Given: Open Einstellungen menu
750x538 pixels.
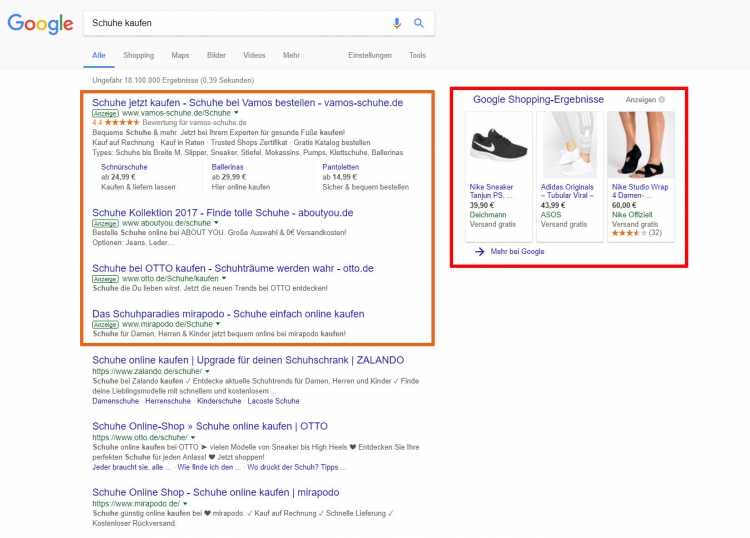Looking at the screenshot, I should [x=370, y=55].
